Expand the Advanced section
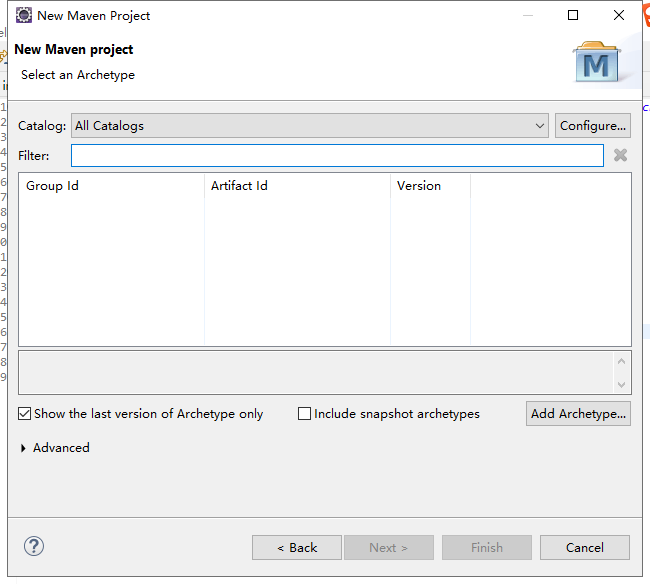 [24, 448]
